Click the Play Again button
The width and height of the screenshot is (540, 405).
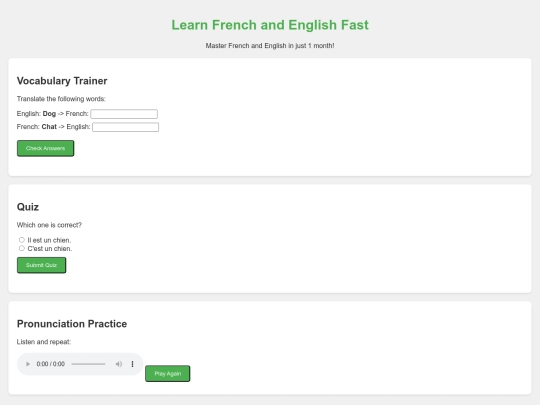pyautogui.click(x=167, y=374)
